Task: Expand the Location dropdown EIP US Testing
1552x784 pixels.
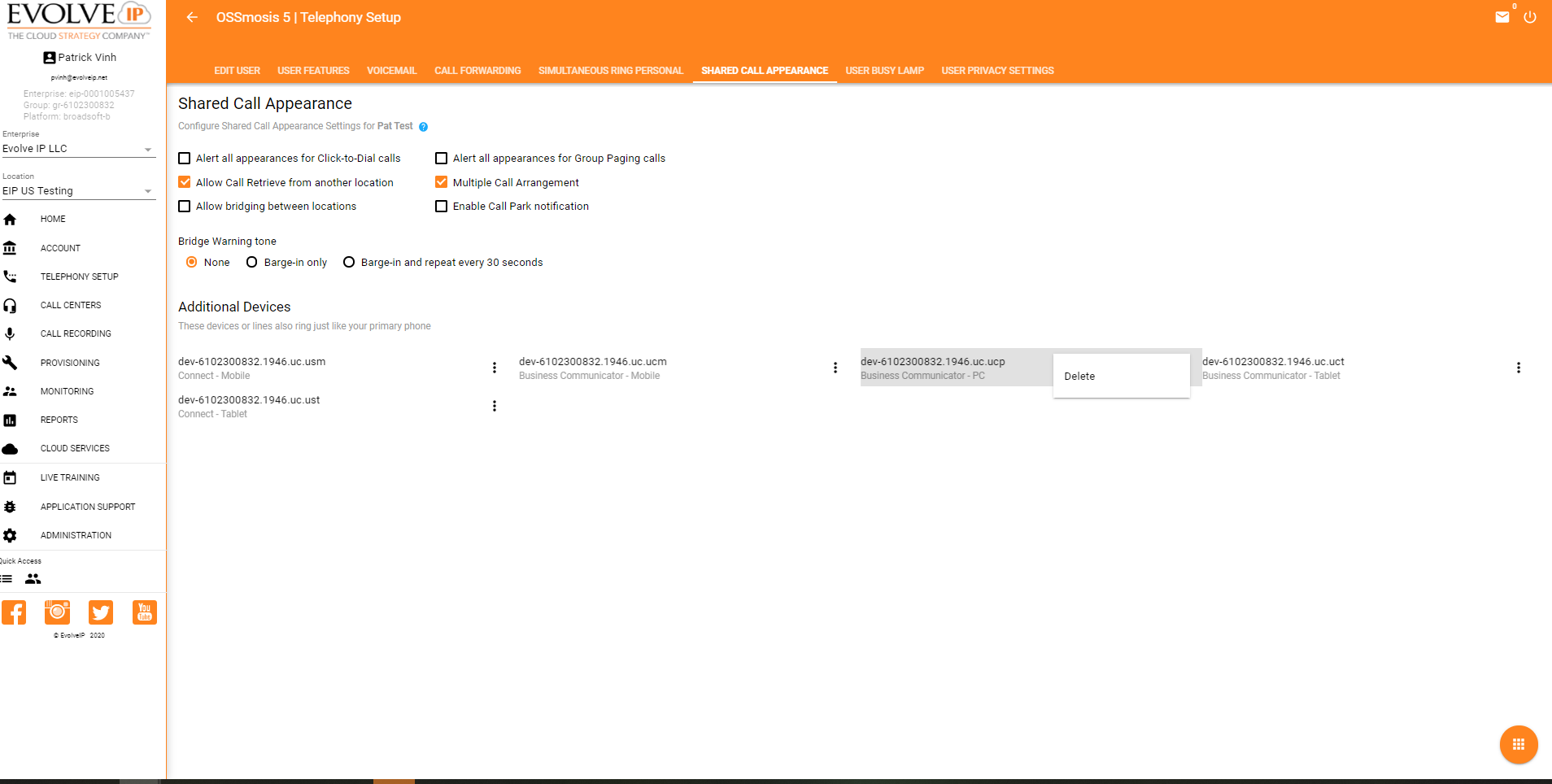Action: click(x=78, y=191)
